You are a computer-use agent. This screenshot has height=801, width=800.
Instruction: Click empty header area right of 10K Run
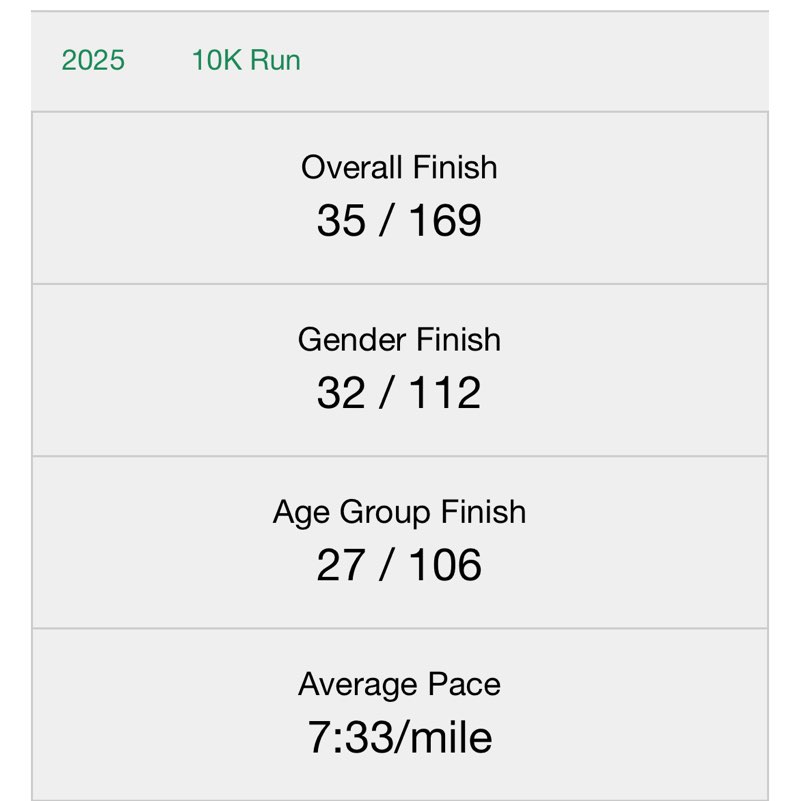point(550,60)
